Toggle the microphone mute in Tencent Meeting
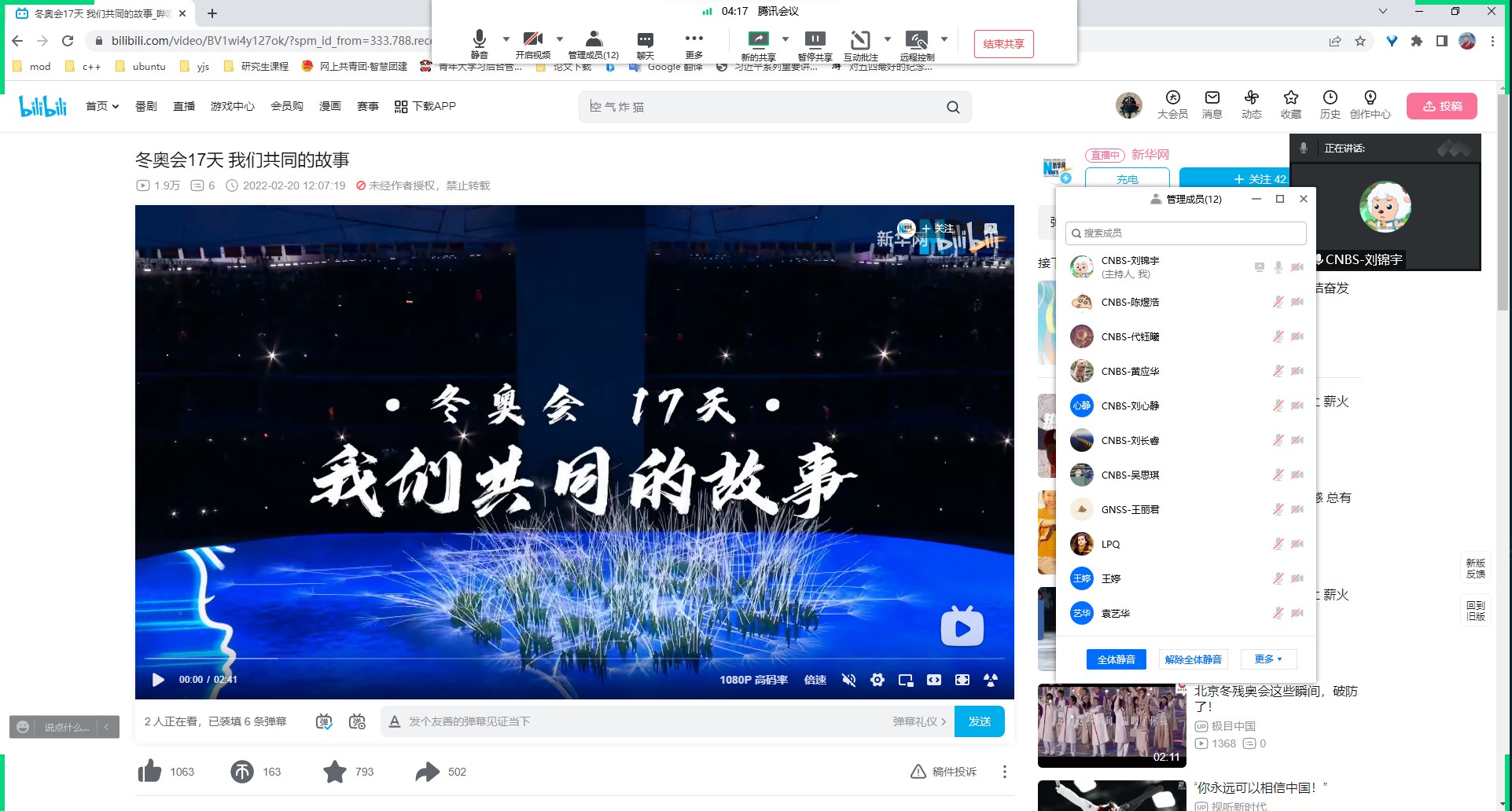Viewport: 1512px width, 811px height. pyautogui.click(x=480, y=44)
